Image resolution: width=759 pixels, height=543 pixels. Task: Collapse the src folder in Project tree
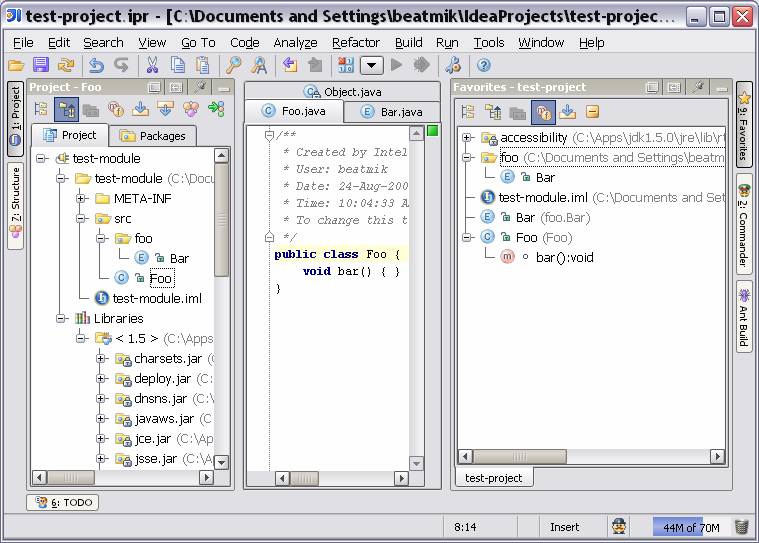tap(81, 218)
